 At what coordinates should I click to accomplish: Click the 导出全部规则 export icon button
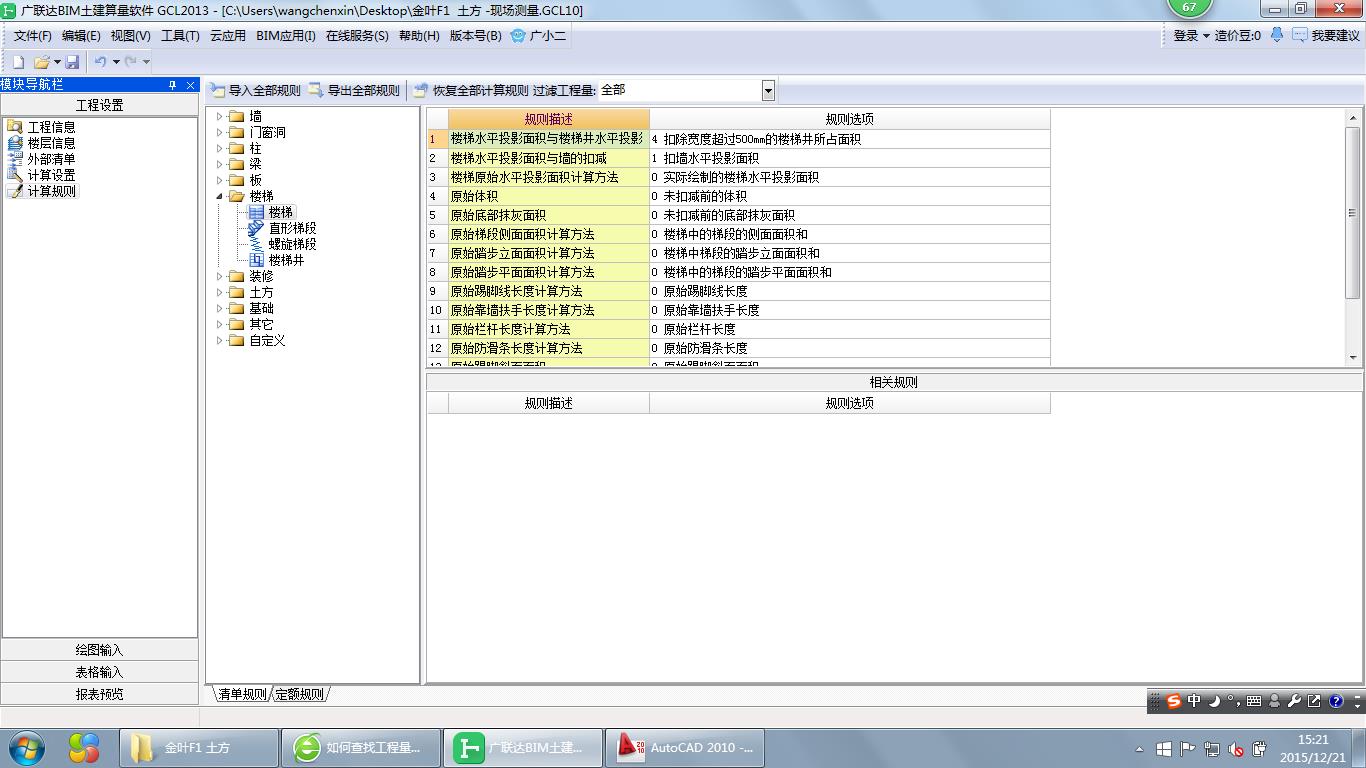coord(354,90)
